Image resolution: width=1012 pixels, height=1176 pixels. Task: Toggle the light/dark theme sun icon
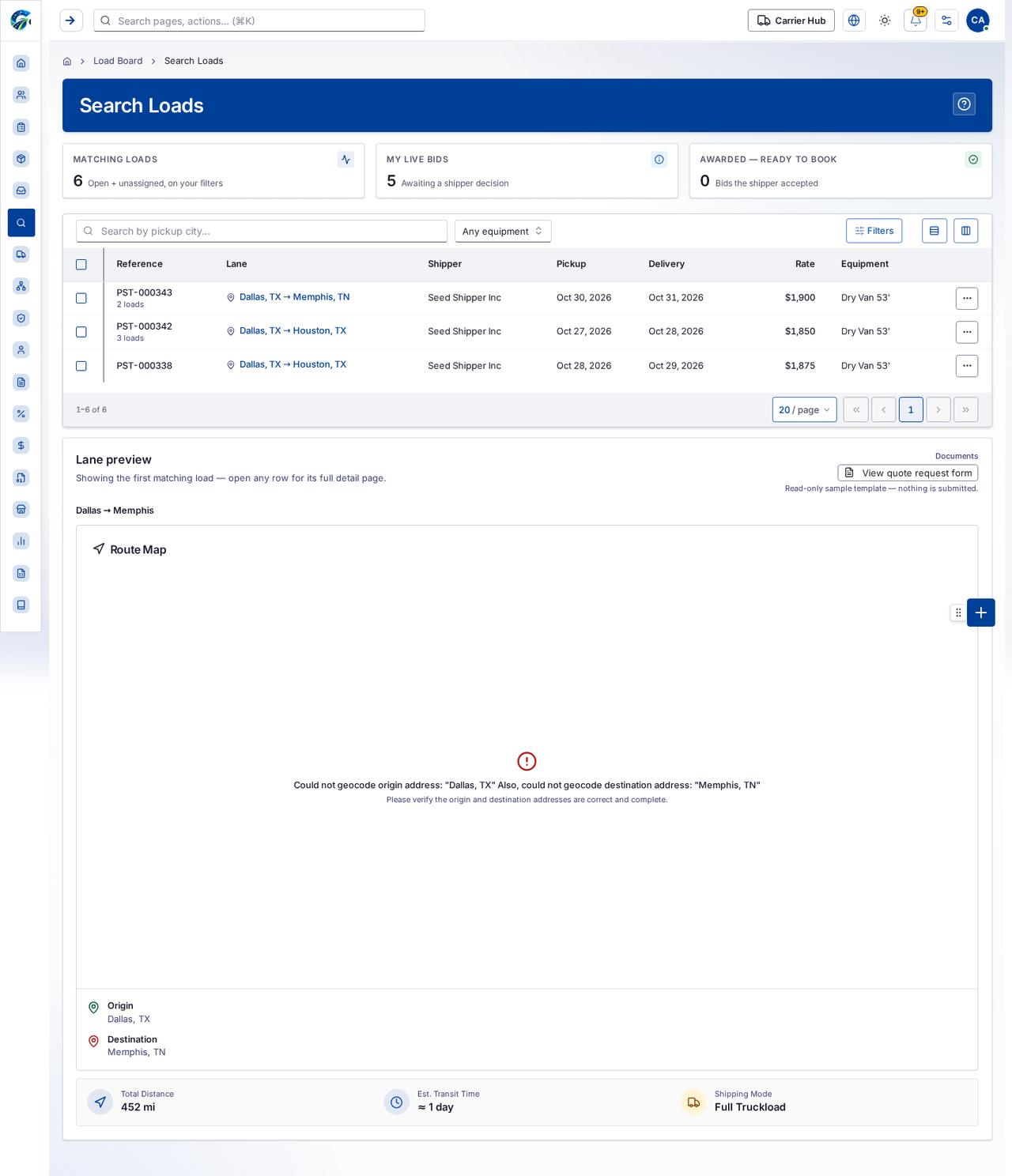885,21
